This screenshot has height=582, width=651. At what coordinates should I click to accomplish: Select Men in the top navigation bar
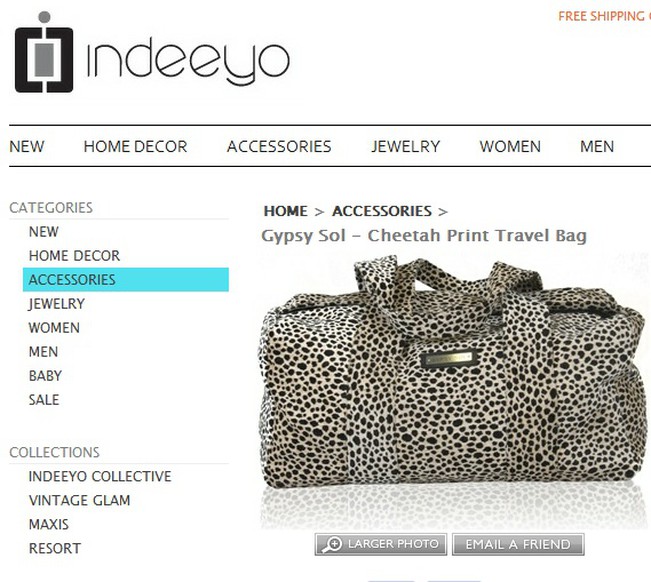[597, 146]
